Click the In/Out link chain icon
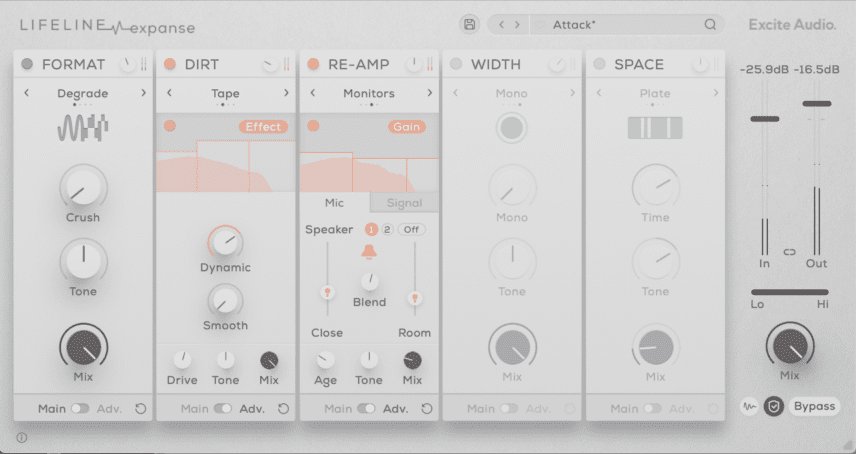 (x=790, y=252)
